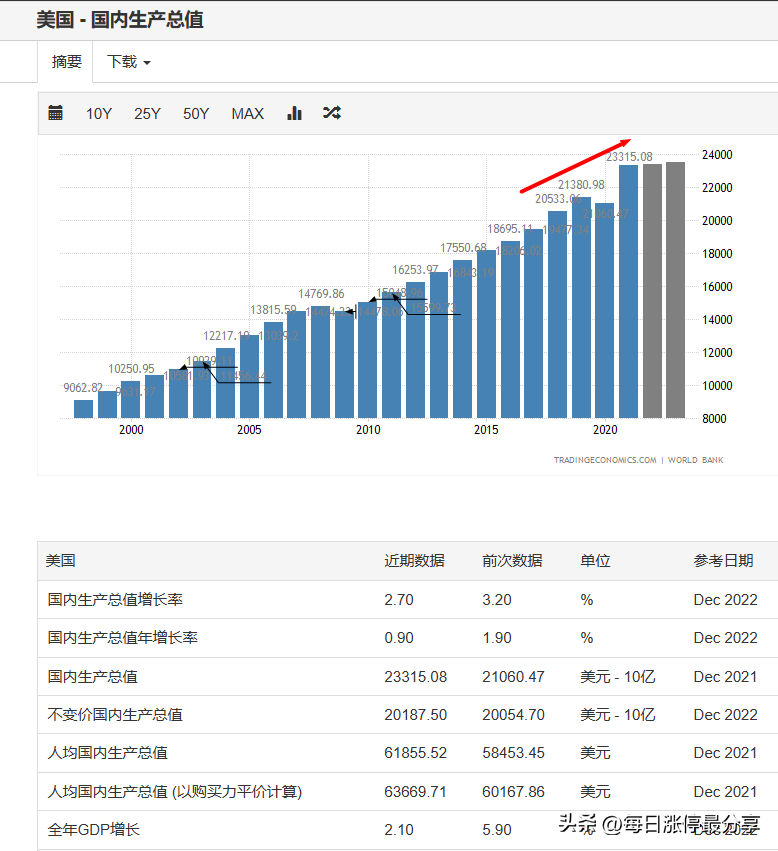
Task: Open 人均国内生产总值 (以购买力平价计算) link
Action: point(175,792)
